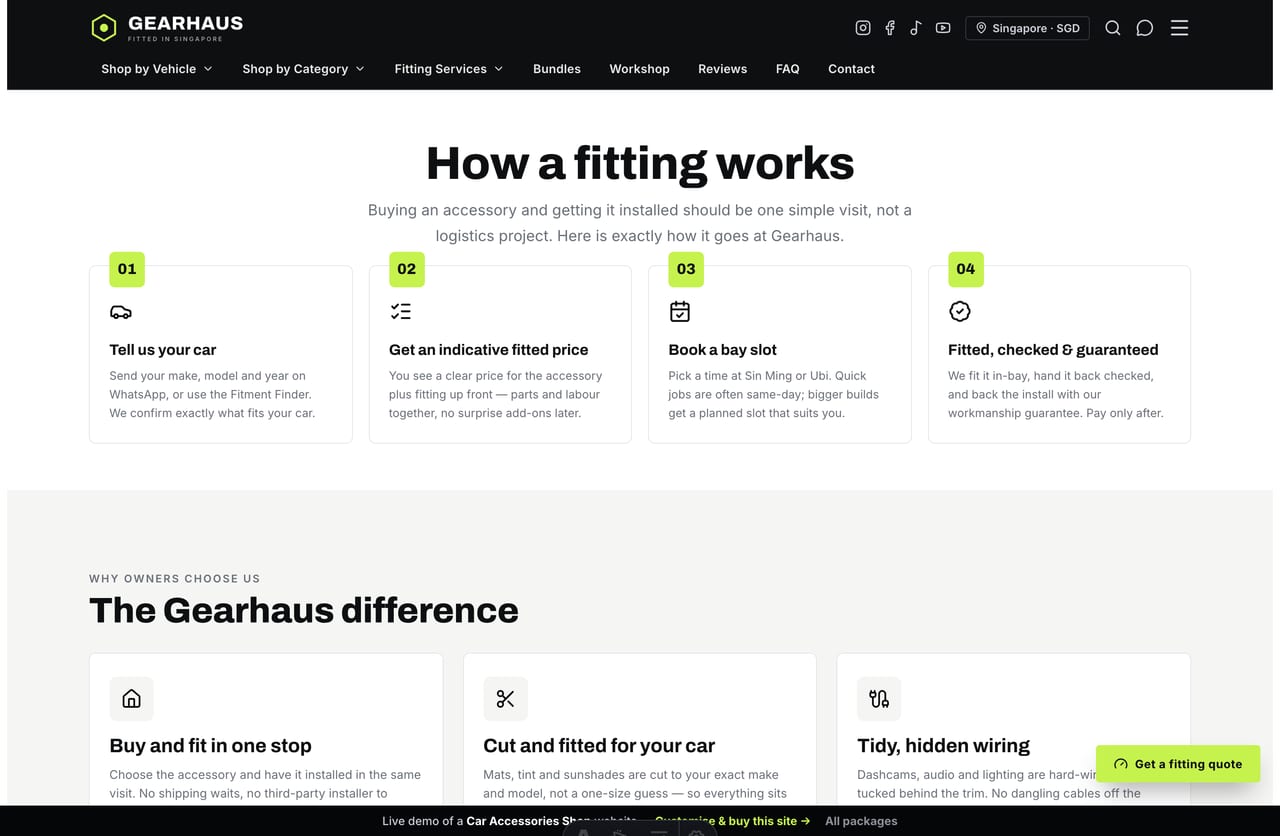
Task: Click the house icon above Buy and fit
Action: pyautogui.click(x=131, y=699)
